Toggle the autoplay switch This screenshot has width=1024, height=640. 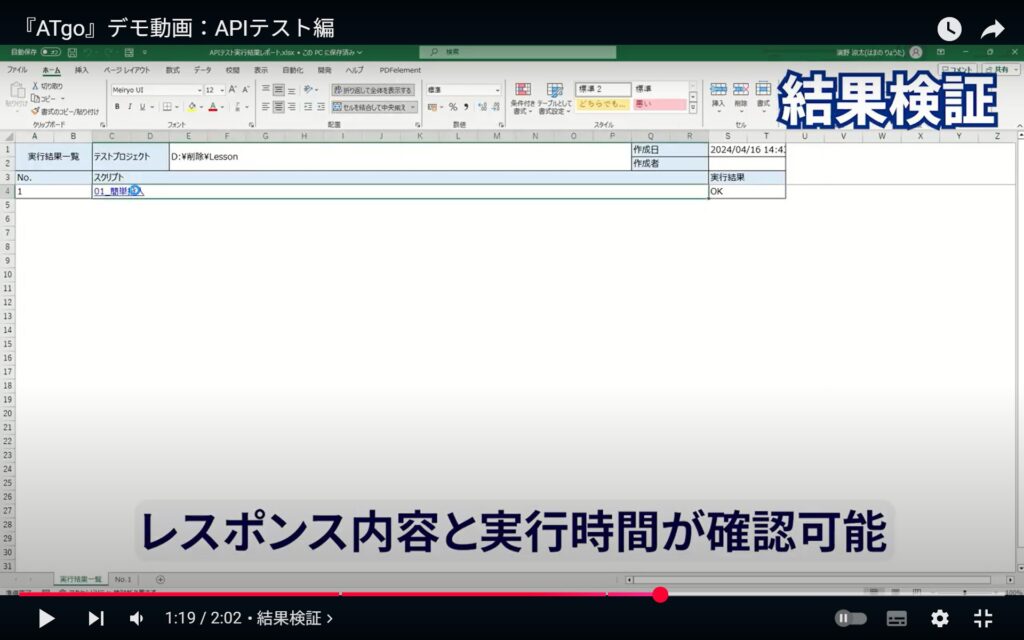point(850,618)
